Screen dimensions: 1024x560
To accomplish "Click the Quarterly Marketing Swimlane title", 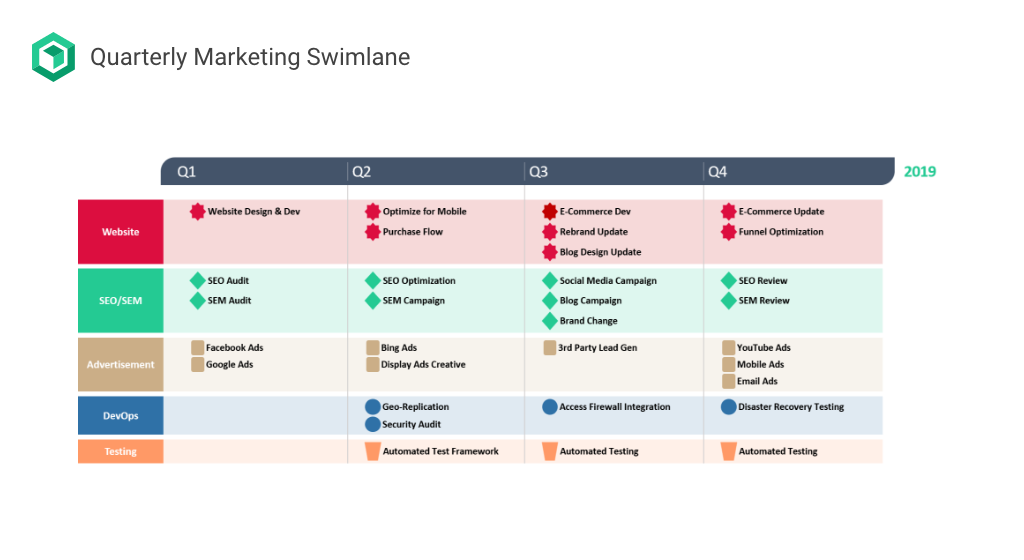I will [x=250, y=57].
